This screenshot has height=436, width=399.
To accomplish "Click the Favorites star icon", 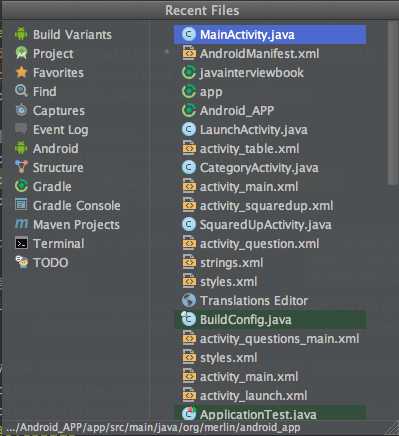I will (x=21, y=72).
